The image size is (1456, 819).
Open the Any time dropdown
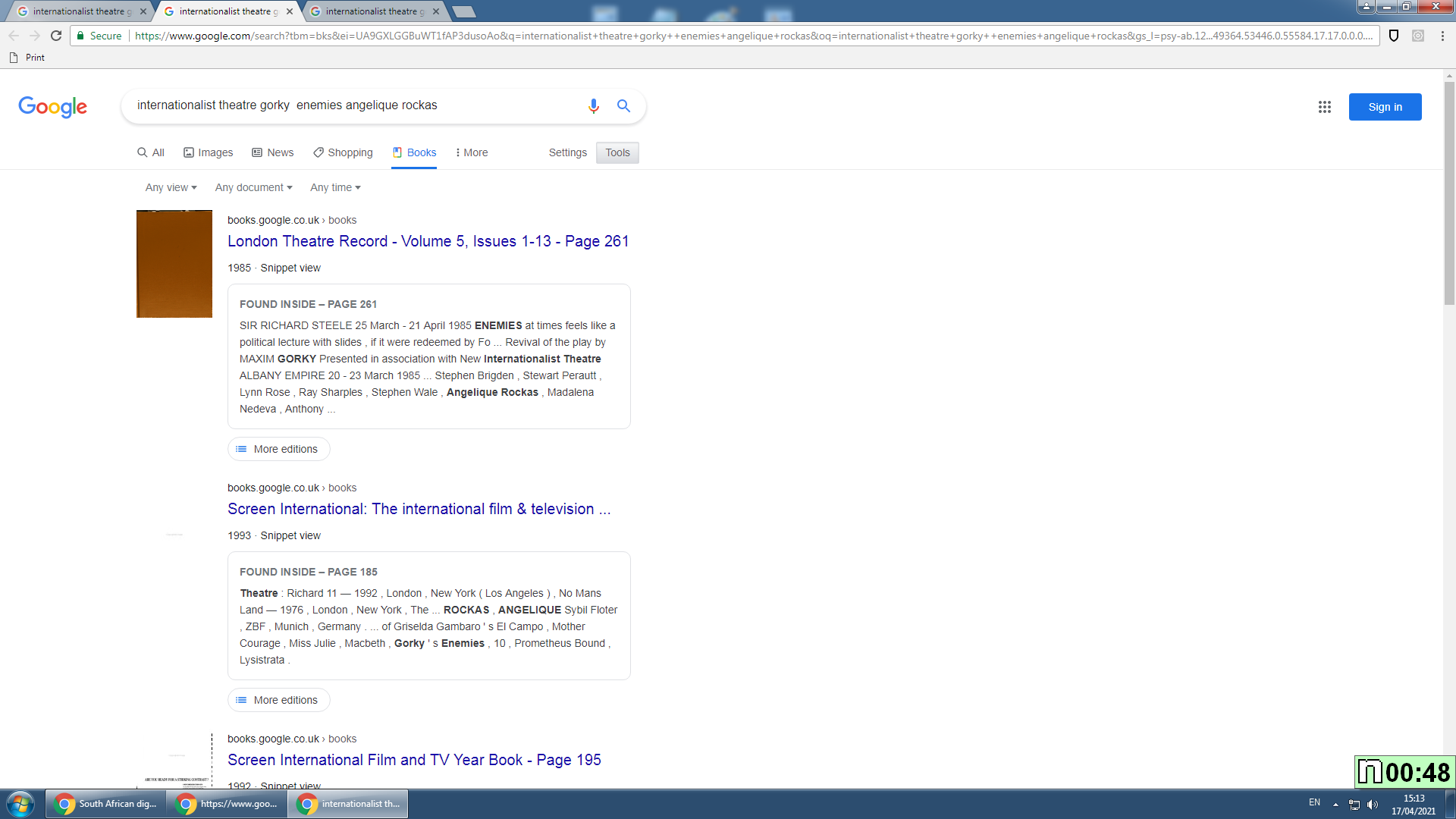(x=335, y=187)
